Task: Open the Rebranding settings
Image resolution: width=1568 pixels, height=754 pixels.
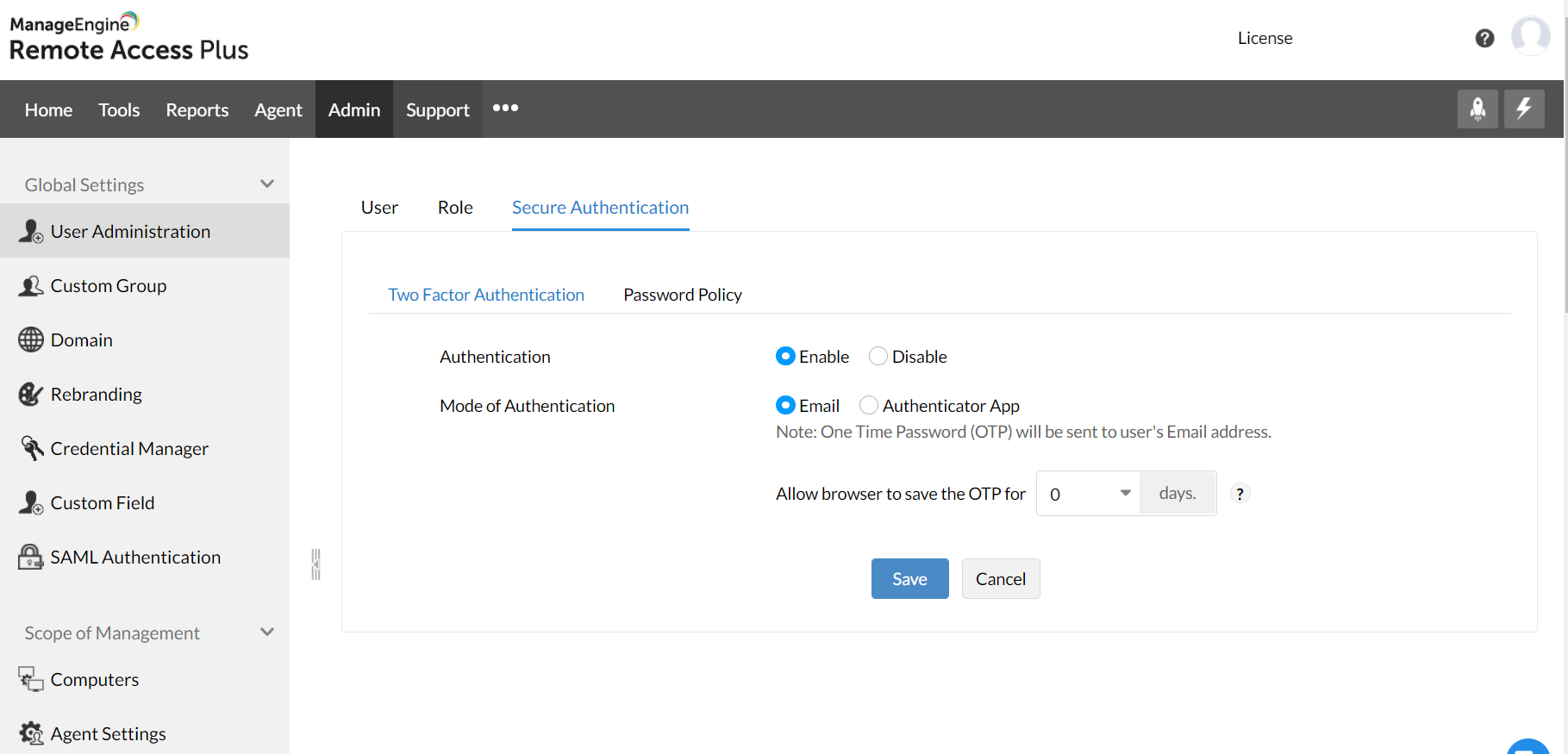Action: (x=96, y=395)
